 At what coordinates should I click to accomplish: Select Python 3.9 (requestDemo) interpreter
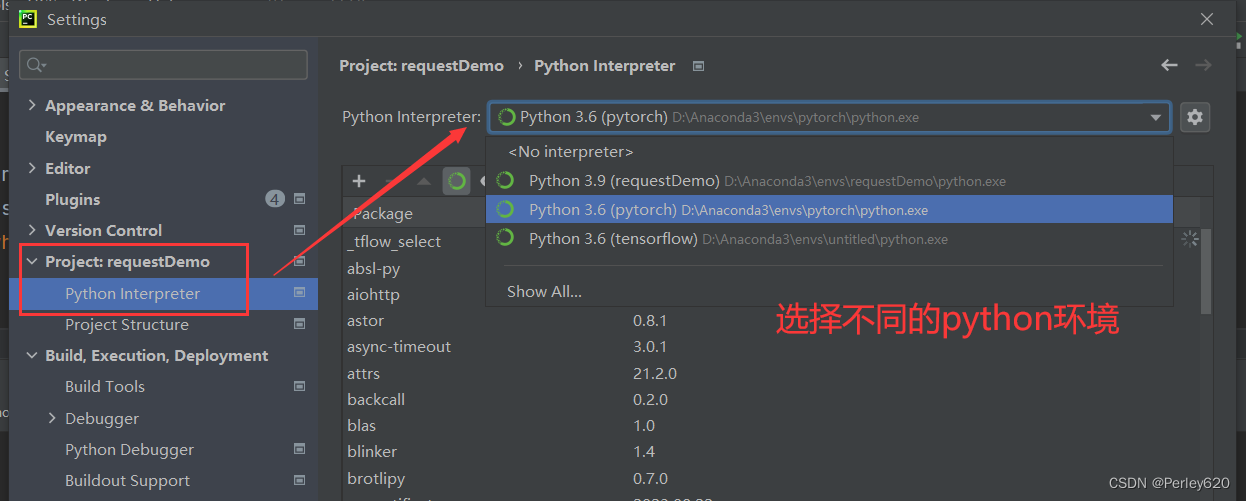coord(829,181)
